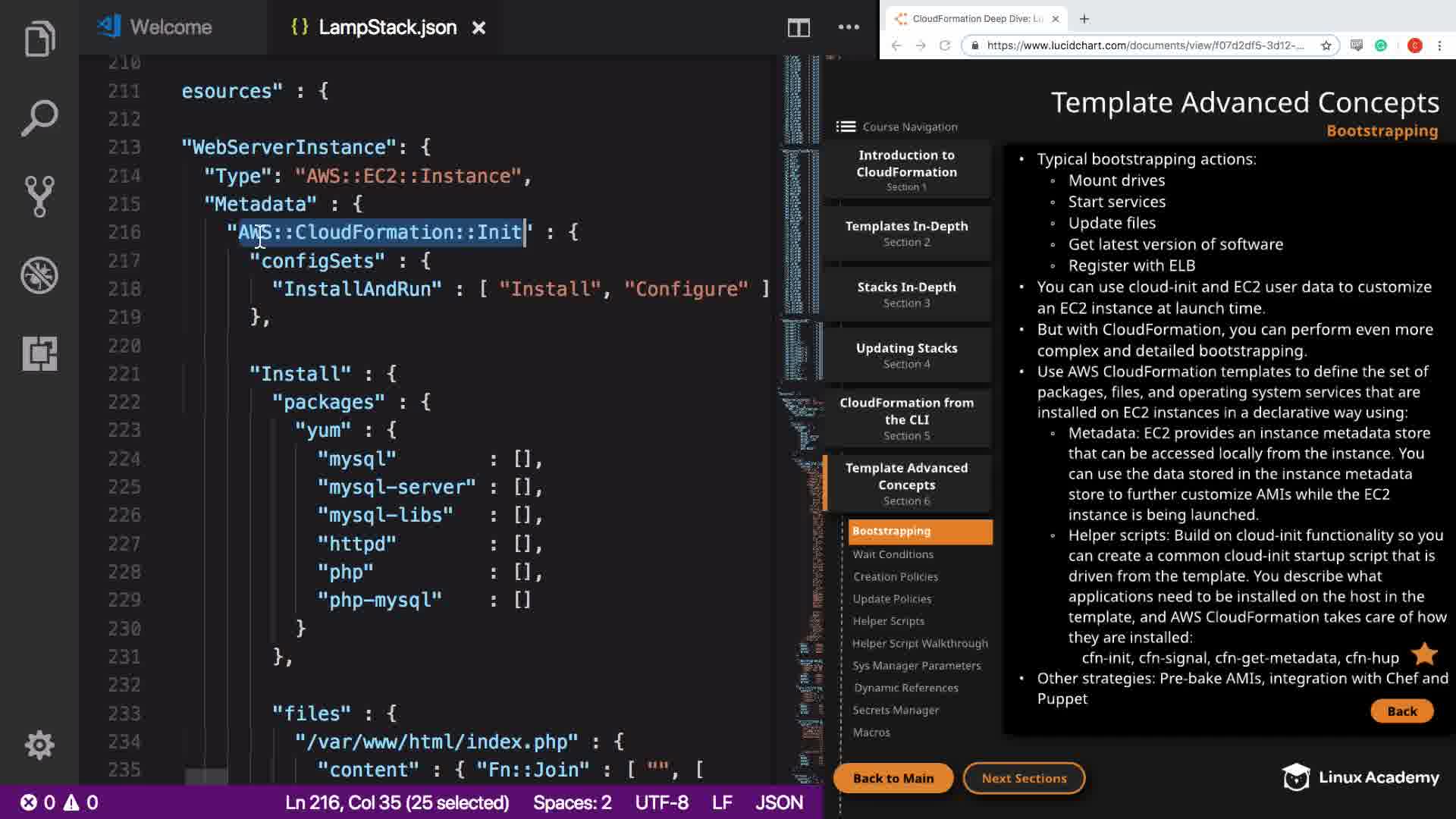Open the editor more actions ellipsis
The width and height of the screenshot is (1456, 819).
pos(849,28)
